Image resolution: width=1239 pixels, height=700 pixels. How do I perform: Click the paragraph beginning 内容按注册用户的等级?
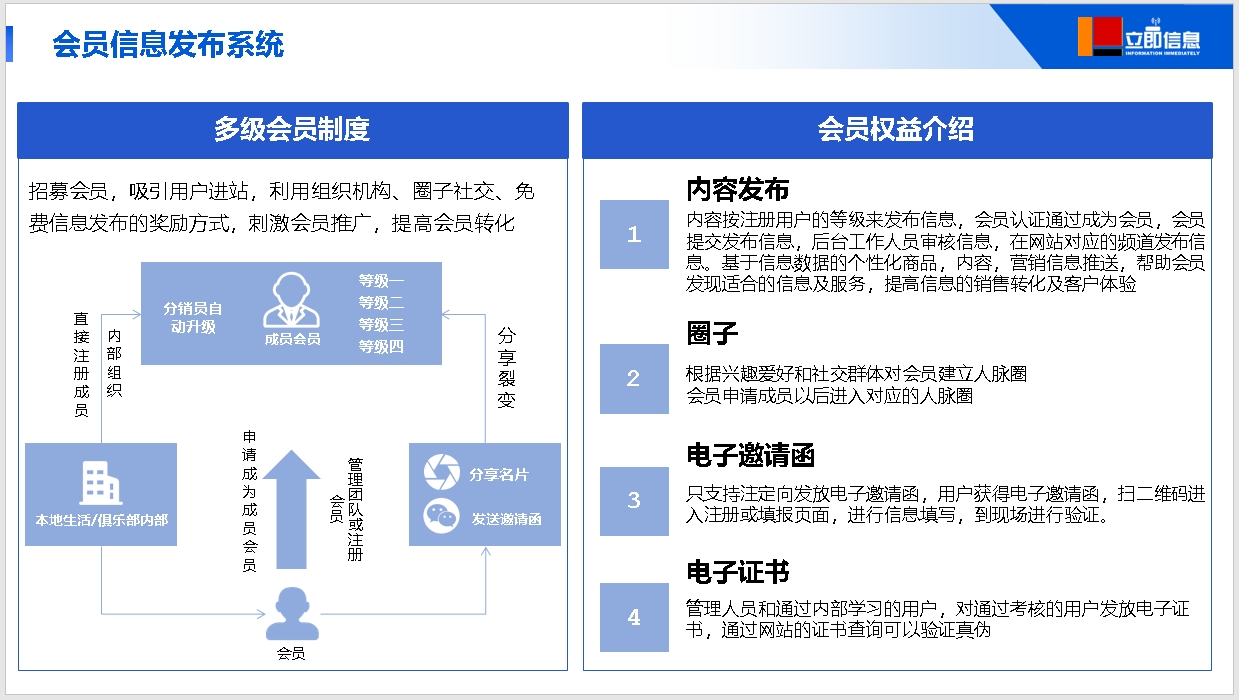coord(945,251)
